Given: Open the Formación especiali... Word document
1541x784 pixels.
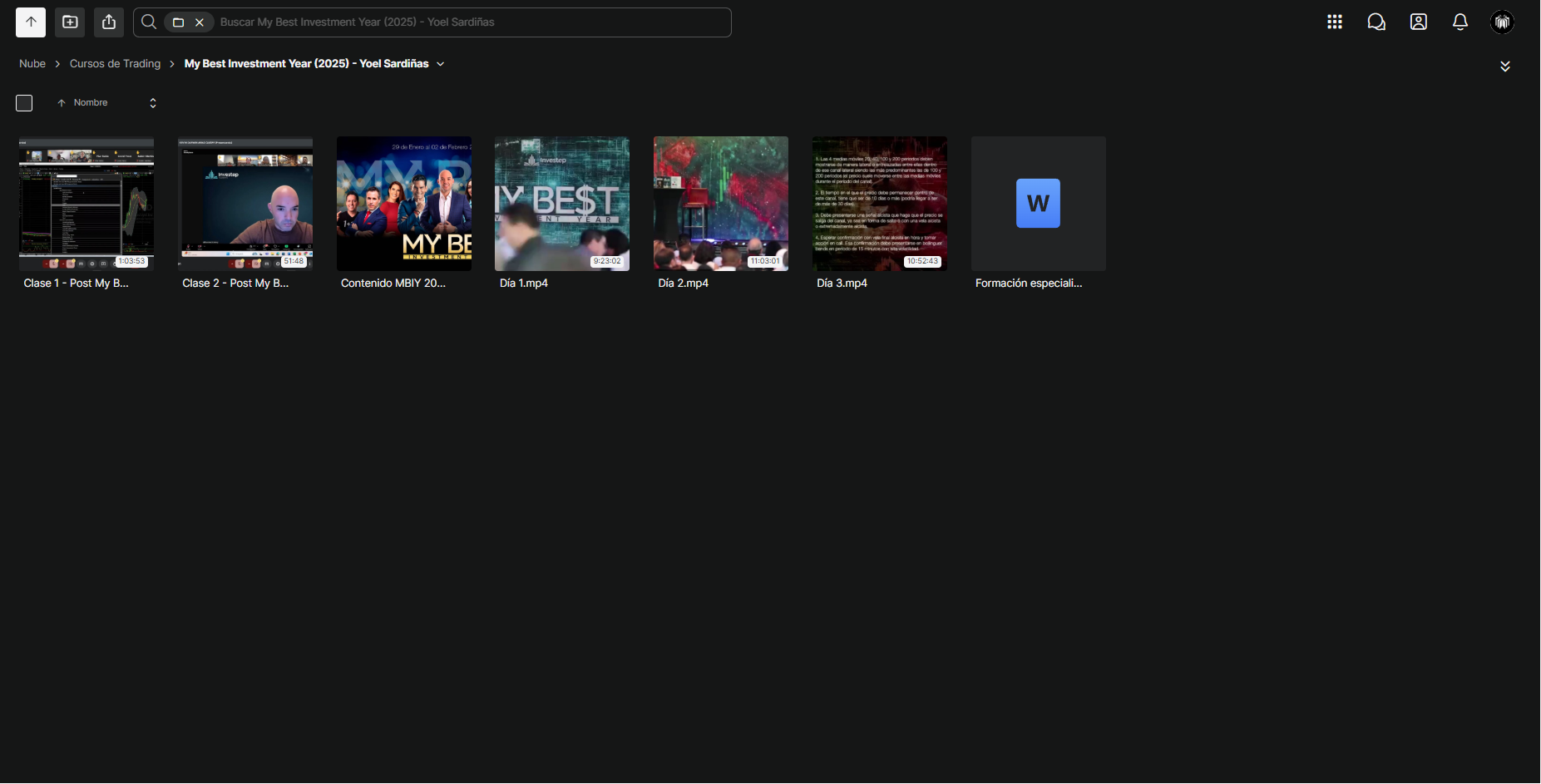Looking at the screenshot, I should pos(1039,204).
